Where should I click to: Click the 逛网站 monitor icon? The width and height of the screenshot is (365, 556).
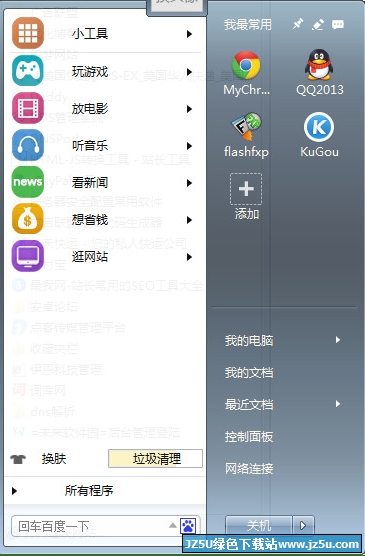28,256
